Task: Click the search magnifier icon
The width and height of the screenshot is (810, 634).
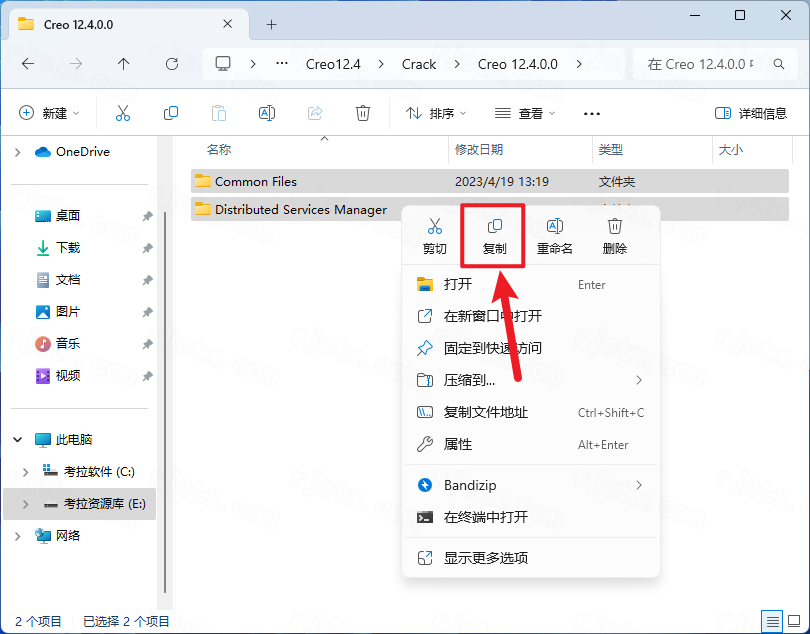Action: [x=778, y=64]
